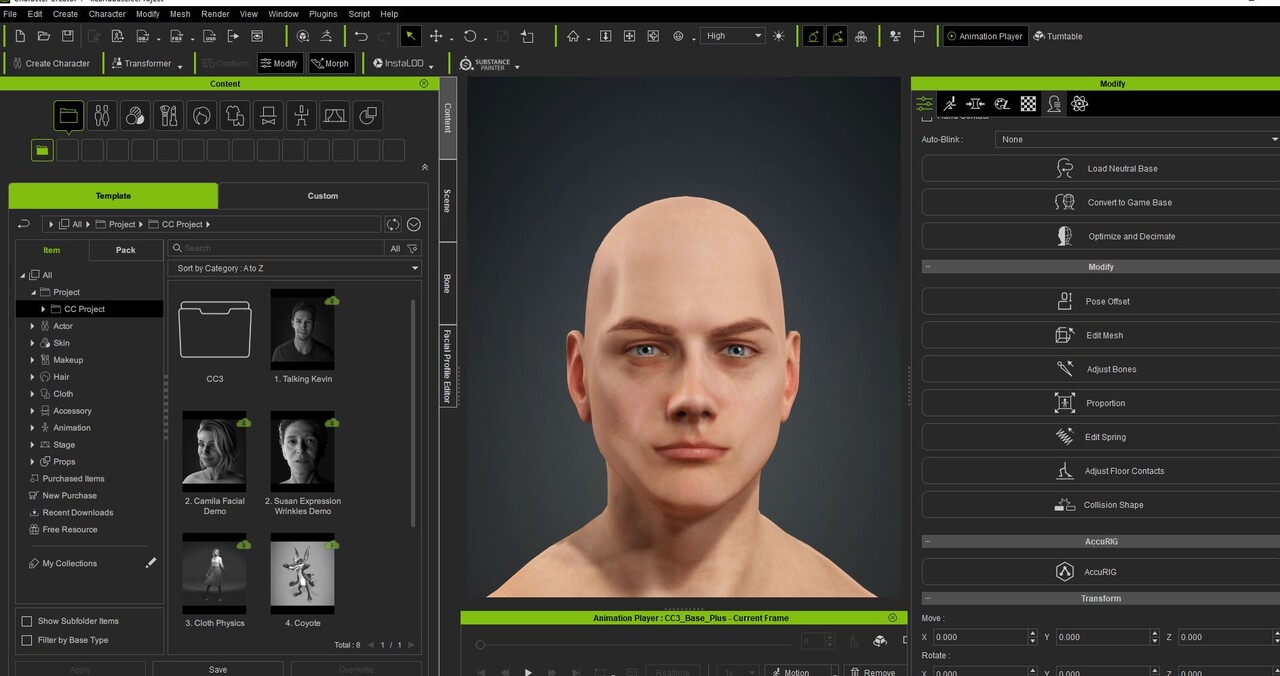Click the Adjust Bones button
Image resolution: width=1280 pixels, height=676 pixels.
[x=1100, y=369]
